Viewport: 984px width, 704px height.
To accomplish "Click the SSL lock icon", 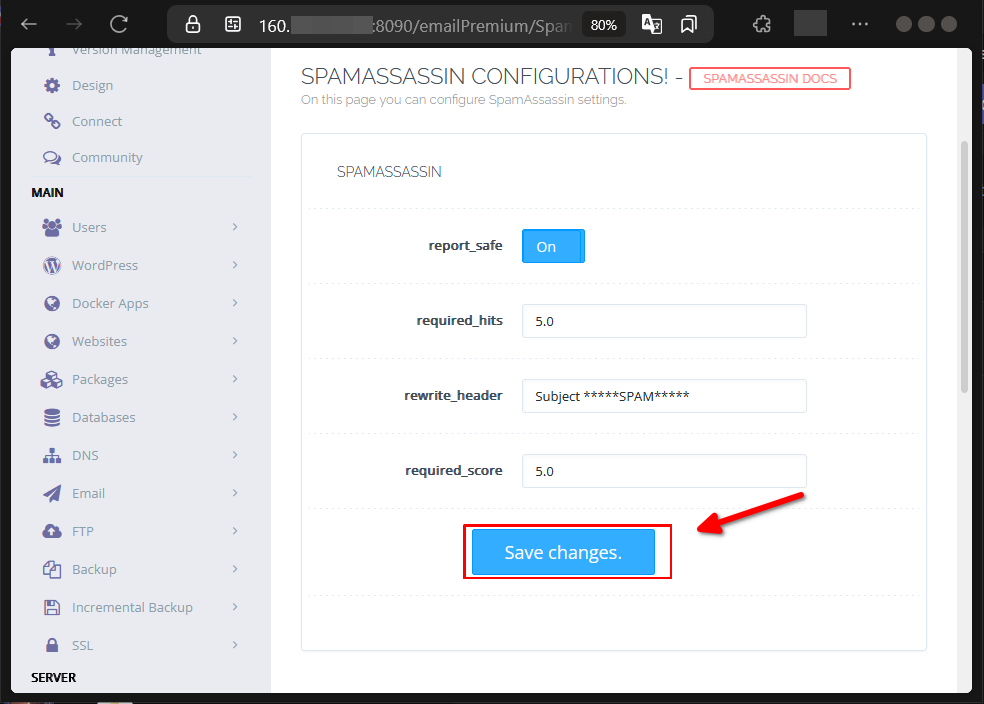I will (x=52, y=645).
